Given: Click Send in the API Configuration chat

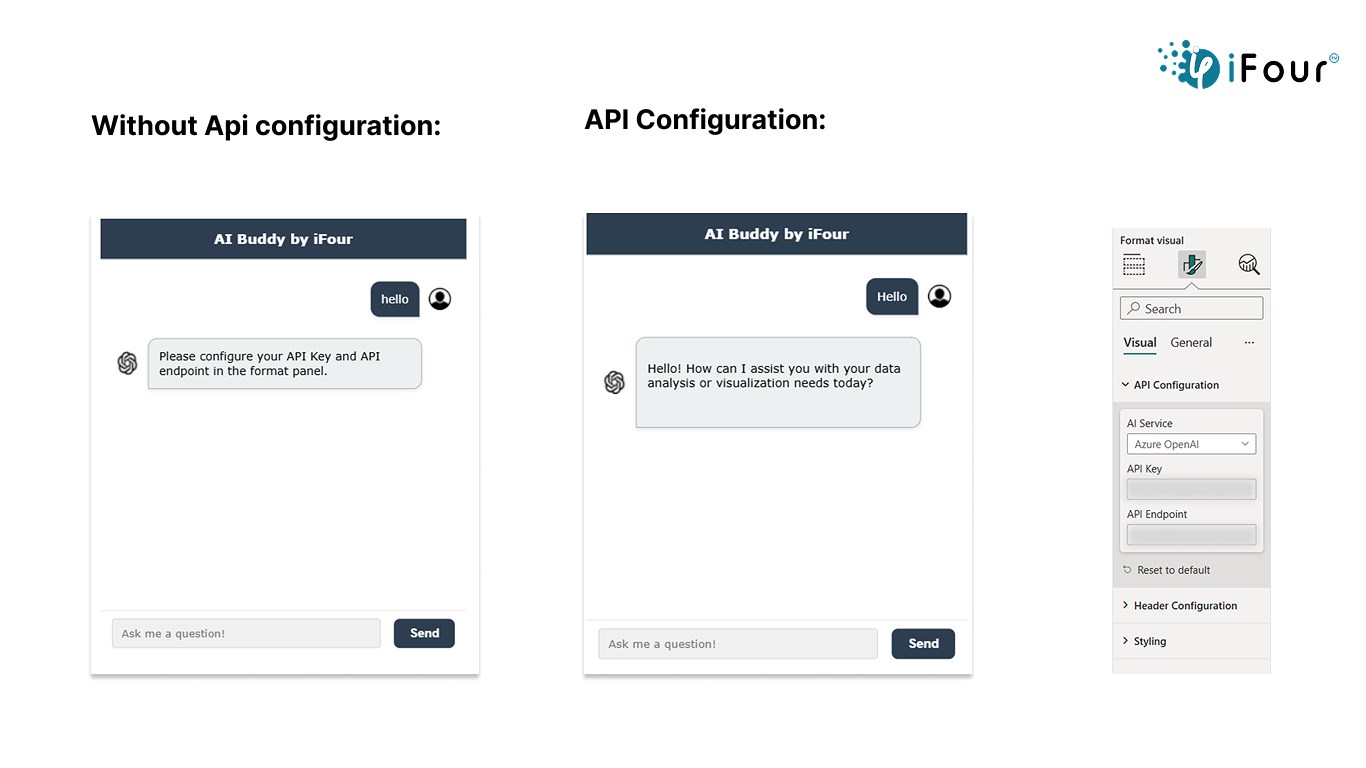Looking at the screenshot, I should [923, 644].
